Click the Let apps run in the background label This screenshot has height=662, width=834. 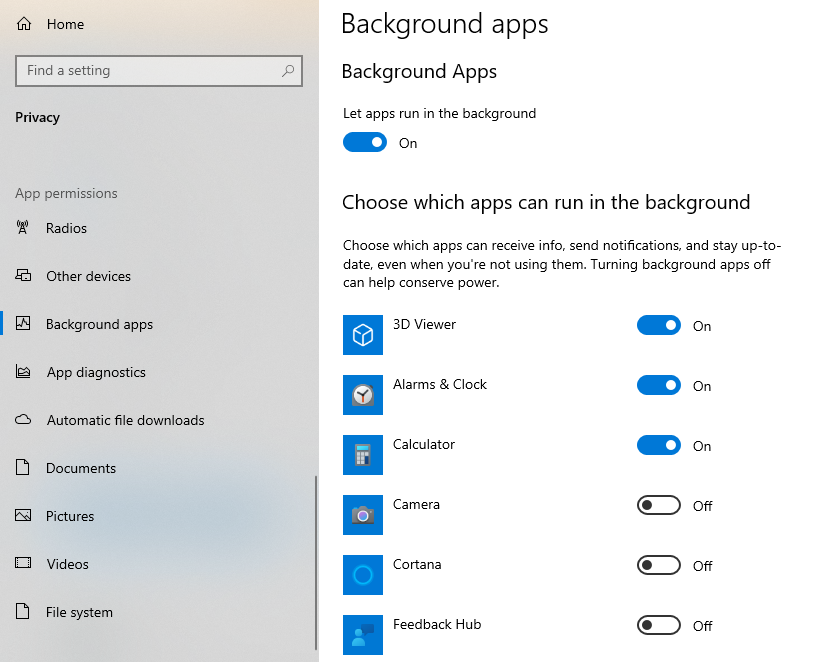pyautogui.click(x=439, y=114)
